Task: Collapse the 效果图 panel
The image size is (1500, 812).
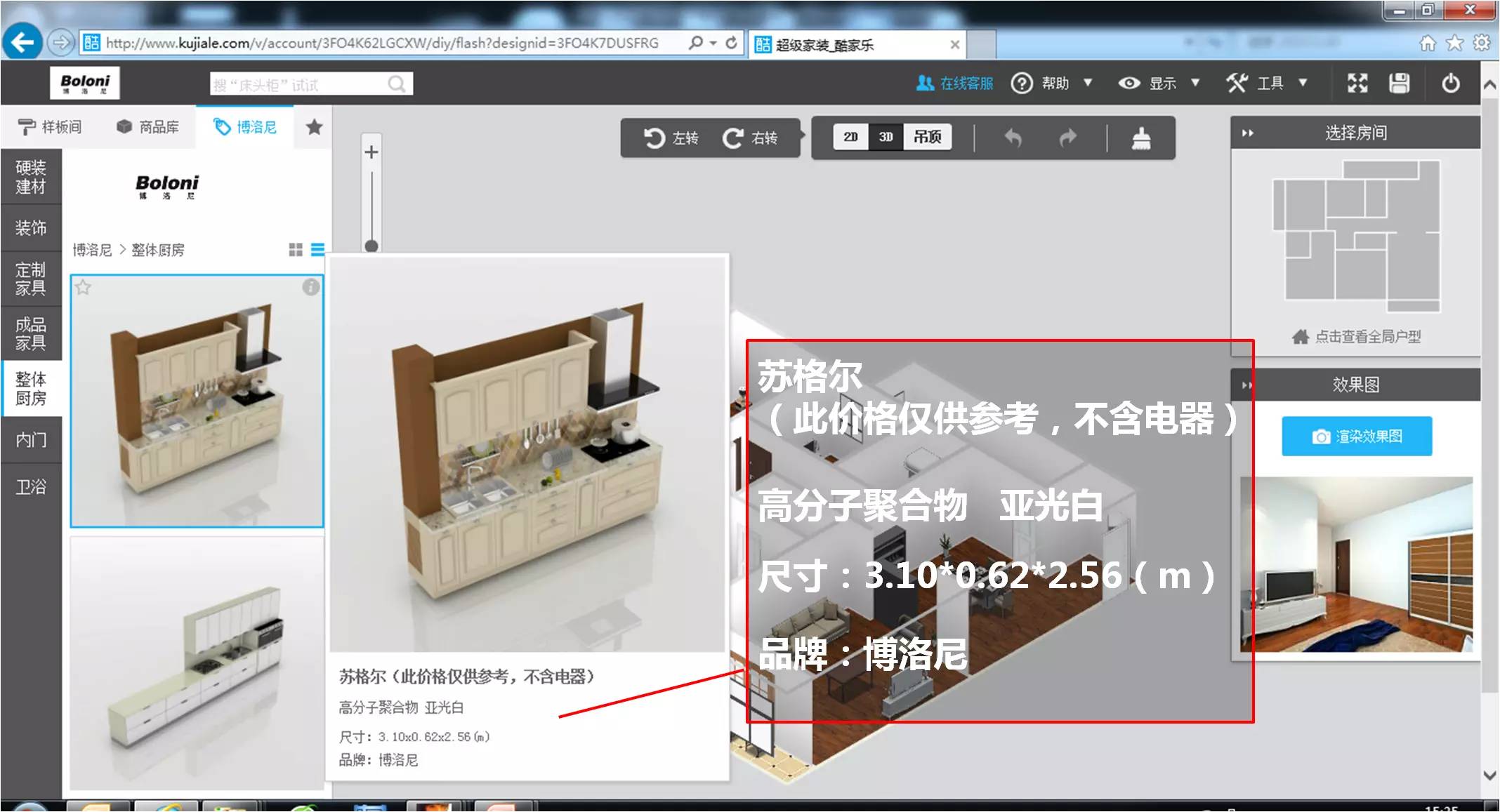Action: 1248,385
